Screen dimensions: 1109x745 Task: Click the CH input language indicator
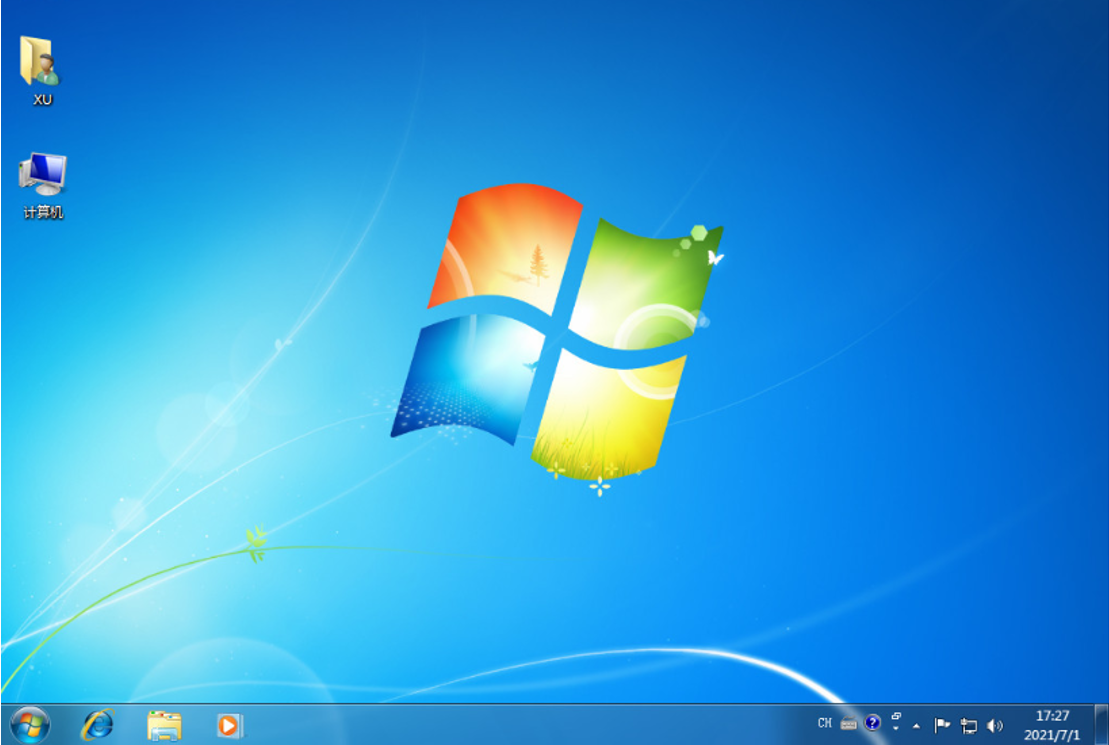(825, 723)
